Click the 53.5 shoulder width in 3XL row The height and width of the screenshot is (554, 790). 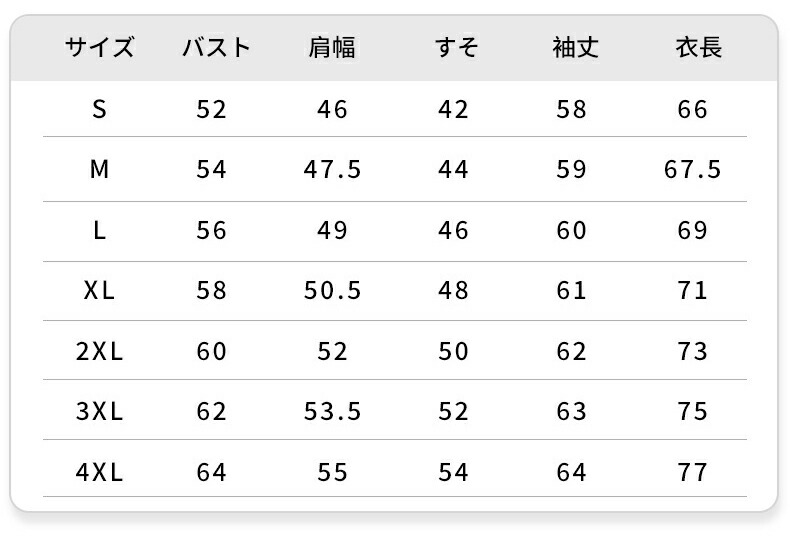332,412
